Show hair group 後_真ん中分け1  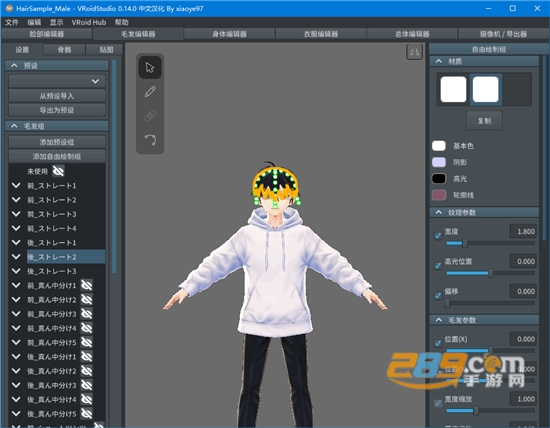click(87, 356)
